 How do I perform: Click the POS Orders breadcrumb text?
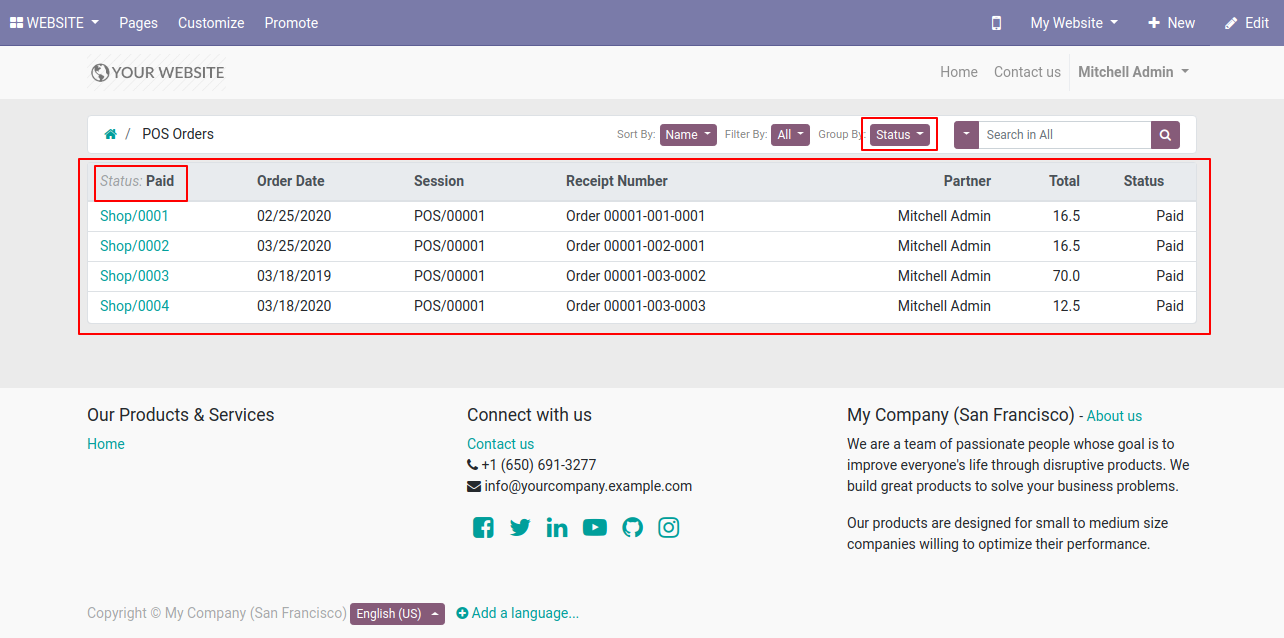(x=178, y=134)
